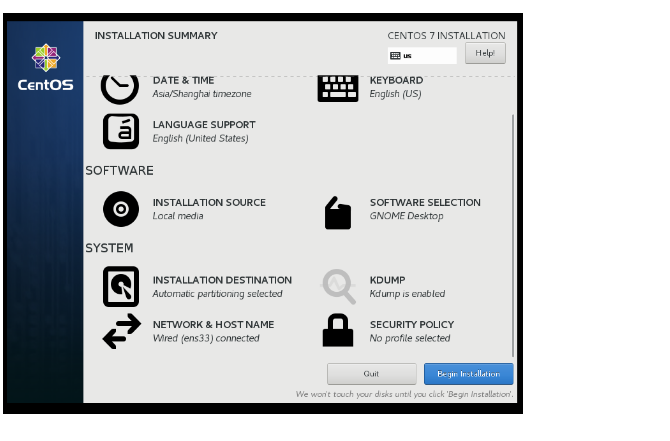Select the KDUMP label
Image resolution: width=670 pixels, height=441 pixels.
tap(388, 280)
